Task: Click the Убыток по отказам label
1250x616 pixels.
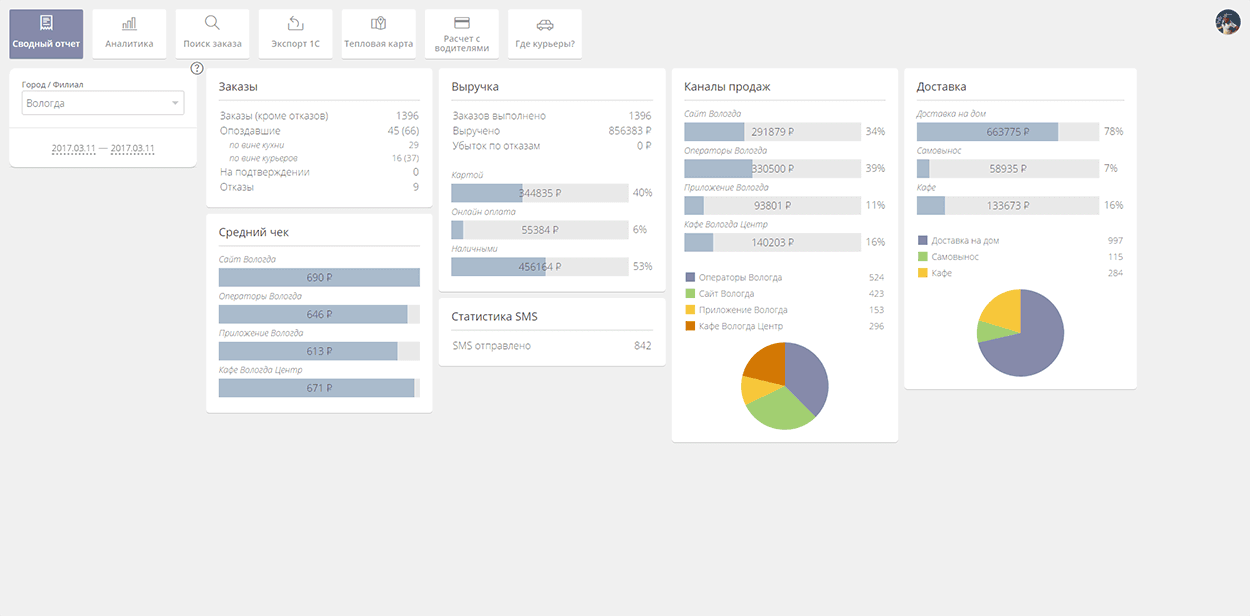Action: point(496,146)
